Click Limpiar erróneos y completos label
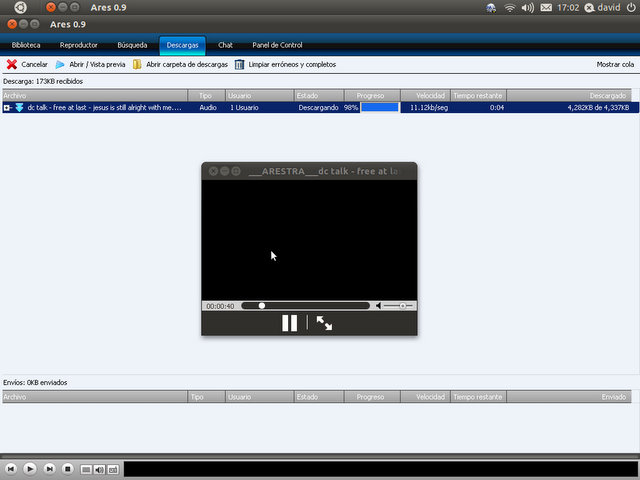This screenshot has height=480, width=640. click(x=292, y=64)
